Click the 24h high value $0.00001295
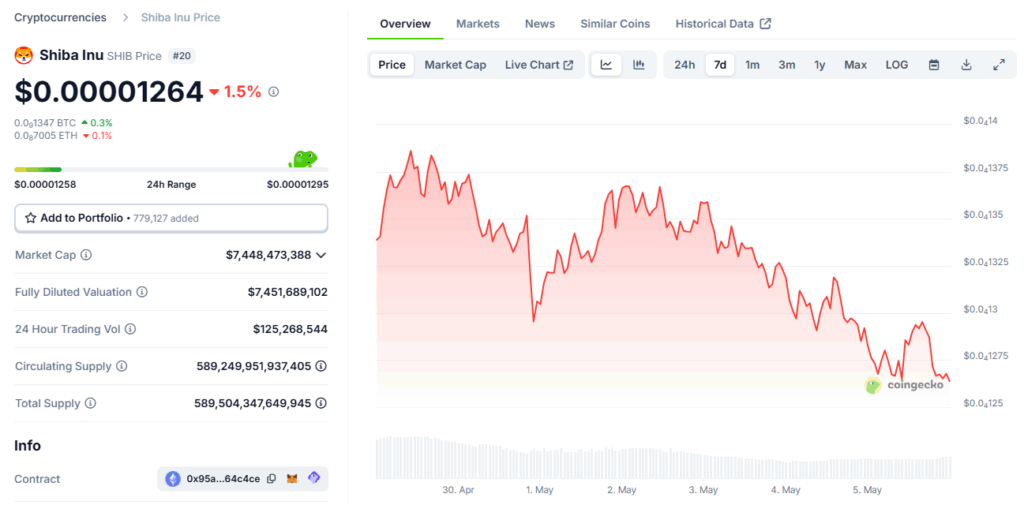The width and height of the screenshot is (1024, 505). [x=297, y=184]
